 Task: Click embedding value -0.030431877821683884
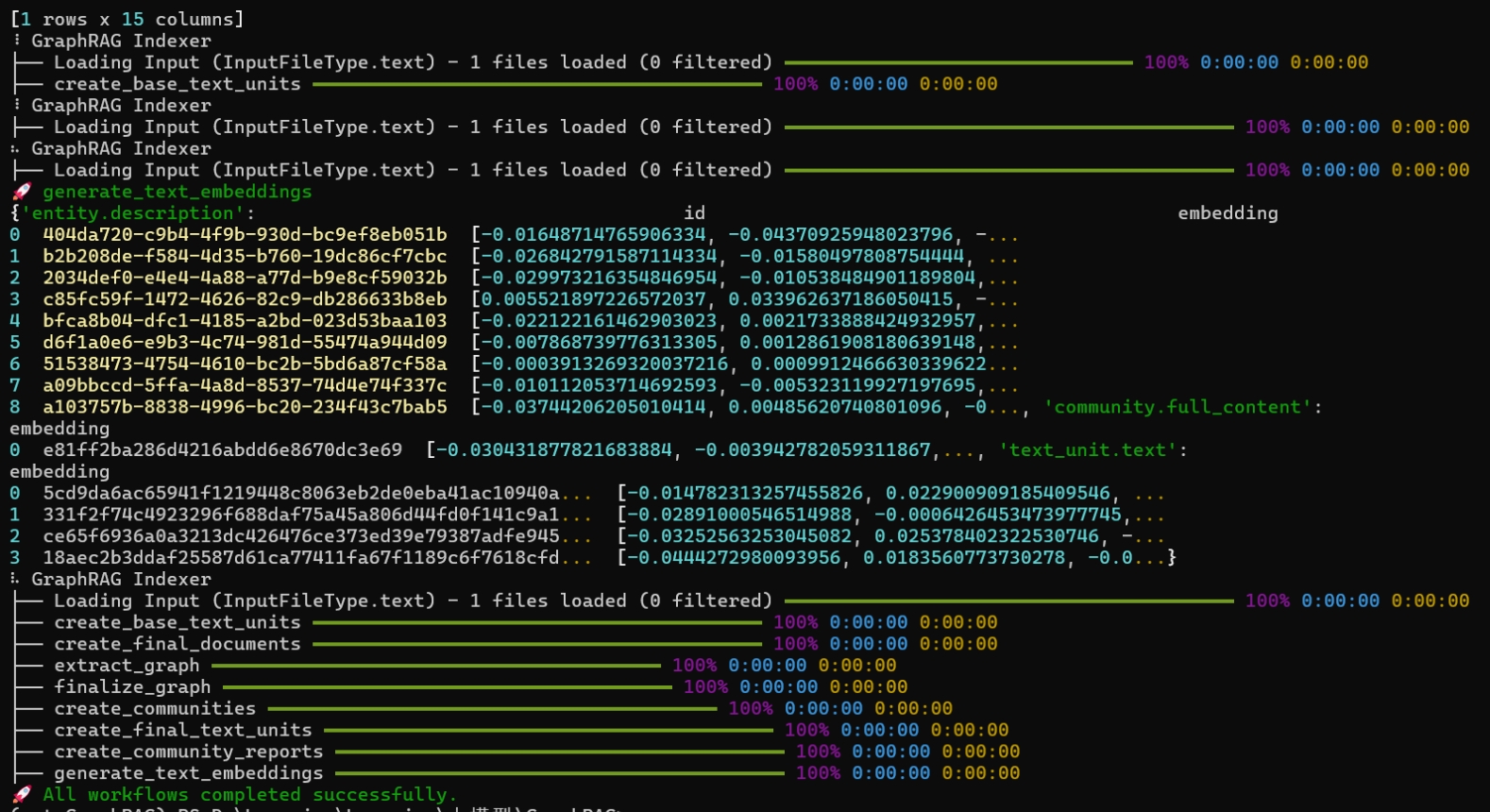point(554,450)
